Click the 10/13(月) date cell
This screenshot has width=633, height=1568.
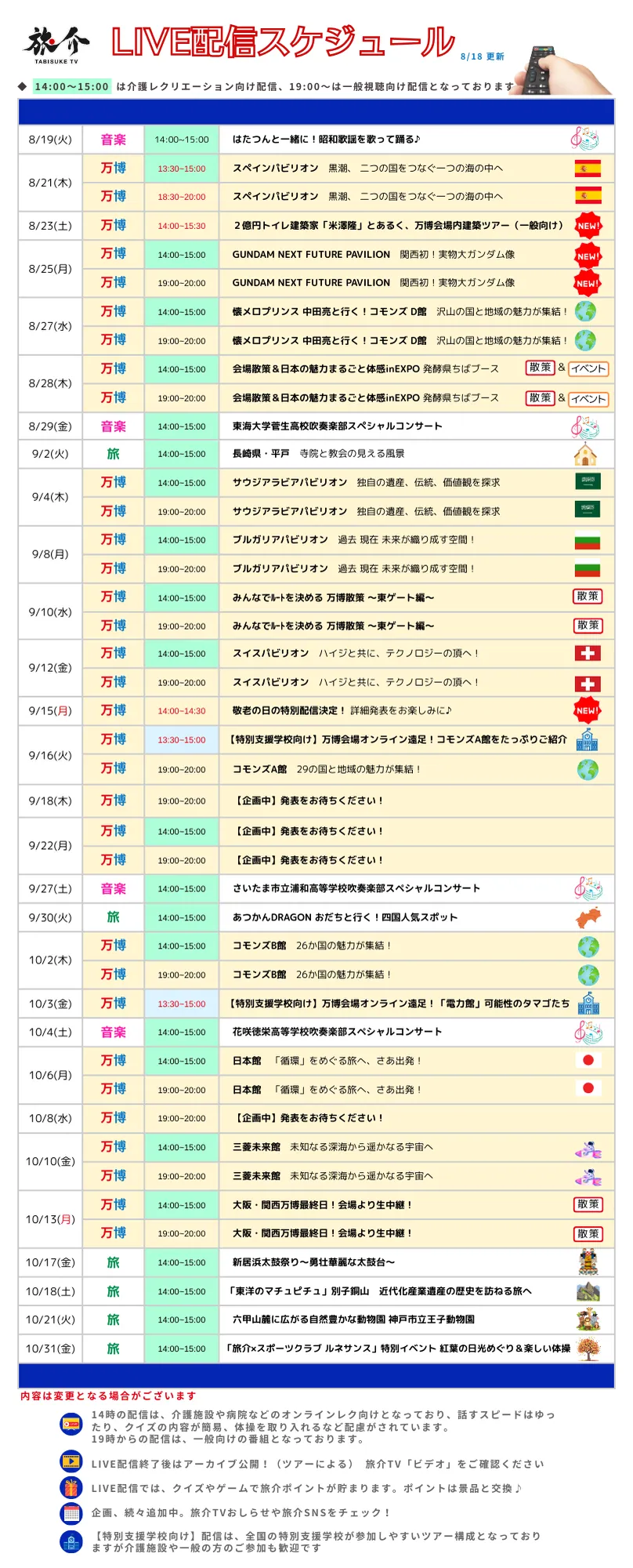pos(50,1219)
